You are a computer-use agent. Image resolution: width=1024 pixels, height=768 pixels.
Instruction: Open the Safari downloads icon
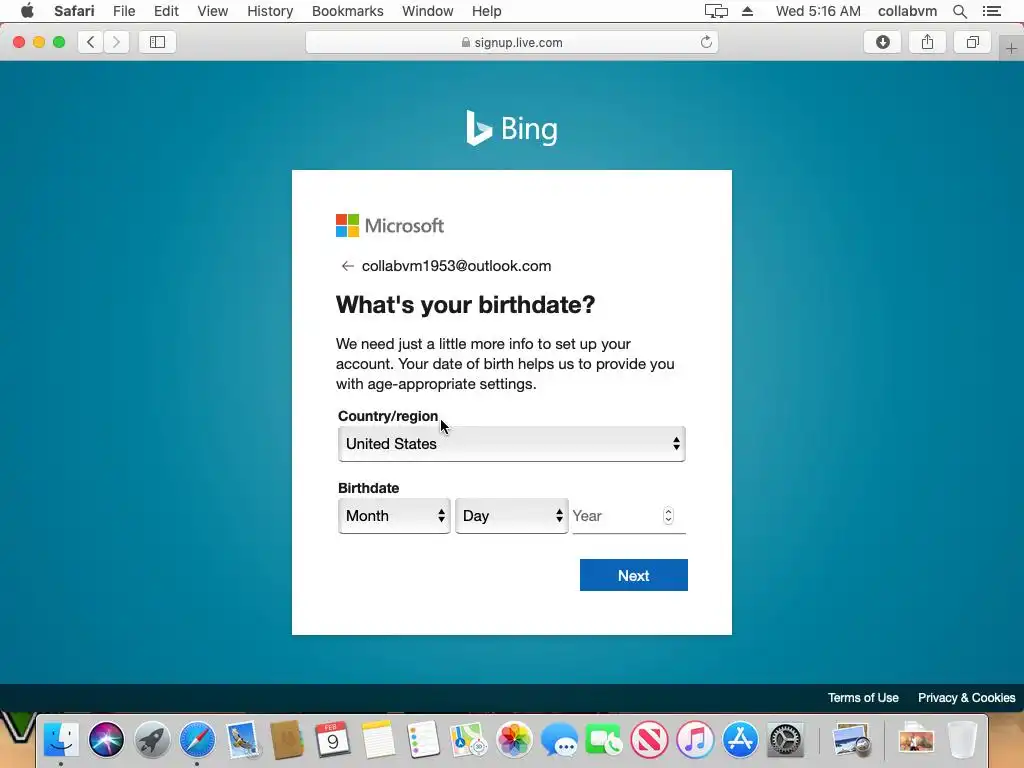click(882, 42)
